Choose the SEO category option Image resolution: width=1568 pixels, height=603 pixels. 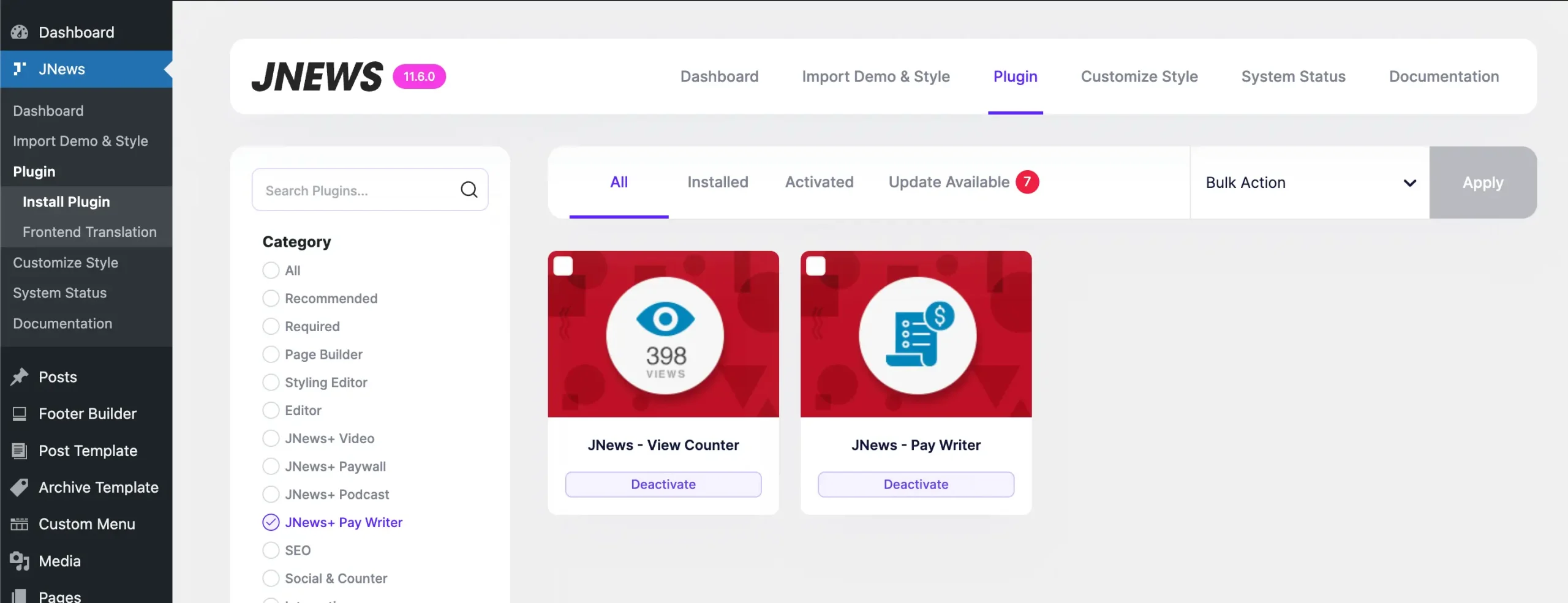tap(271, 551)
